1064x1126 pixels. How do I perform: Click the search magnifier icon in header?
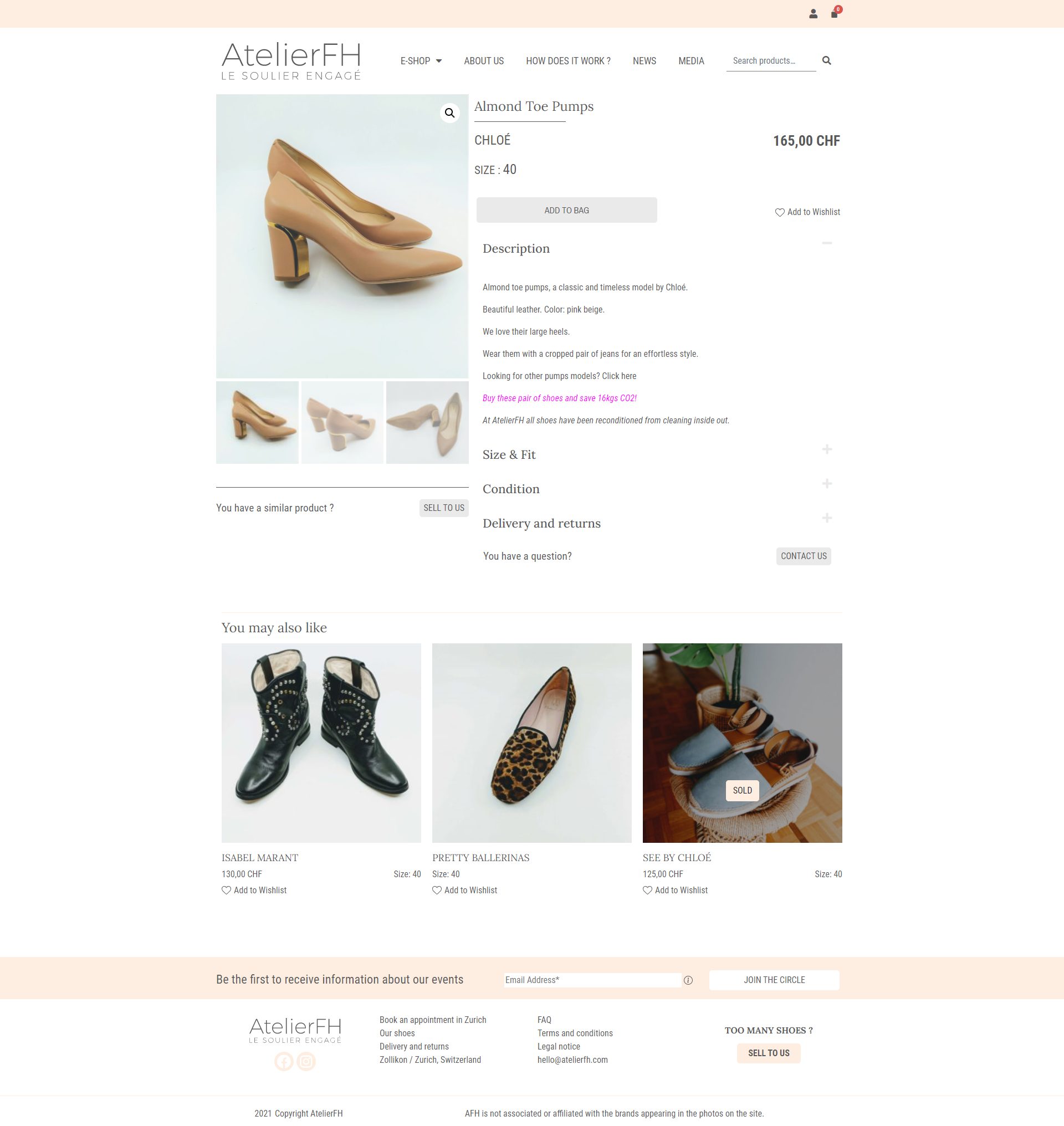(x=826, y=61)
